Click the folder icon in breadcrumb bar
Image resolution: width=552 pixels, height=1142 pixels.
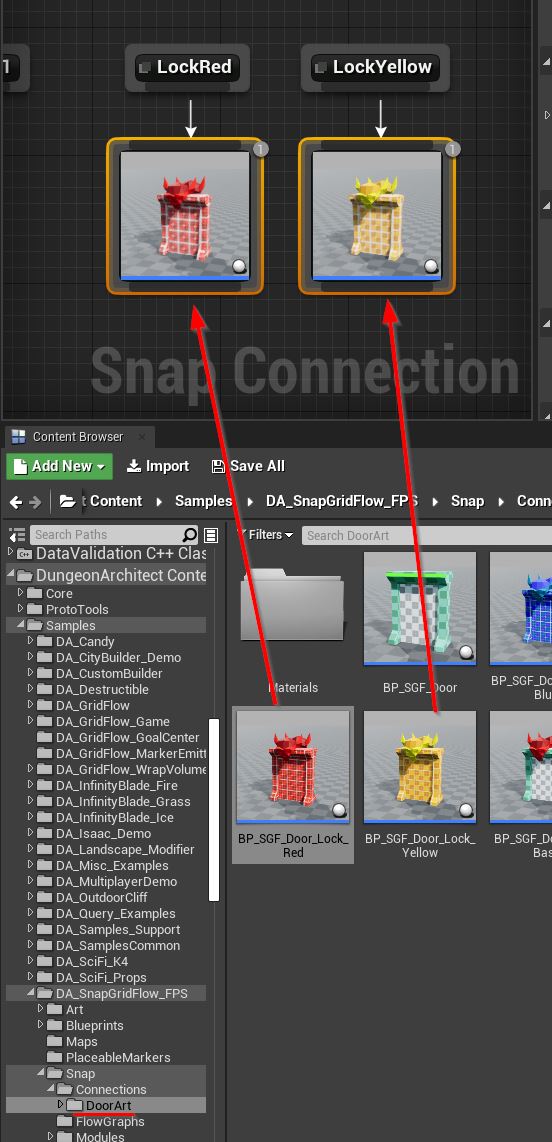click(67, 501)
